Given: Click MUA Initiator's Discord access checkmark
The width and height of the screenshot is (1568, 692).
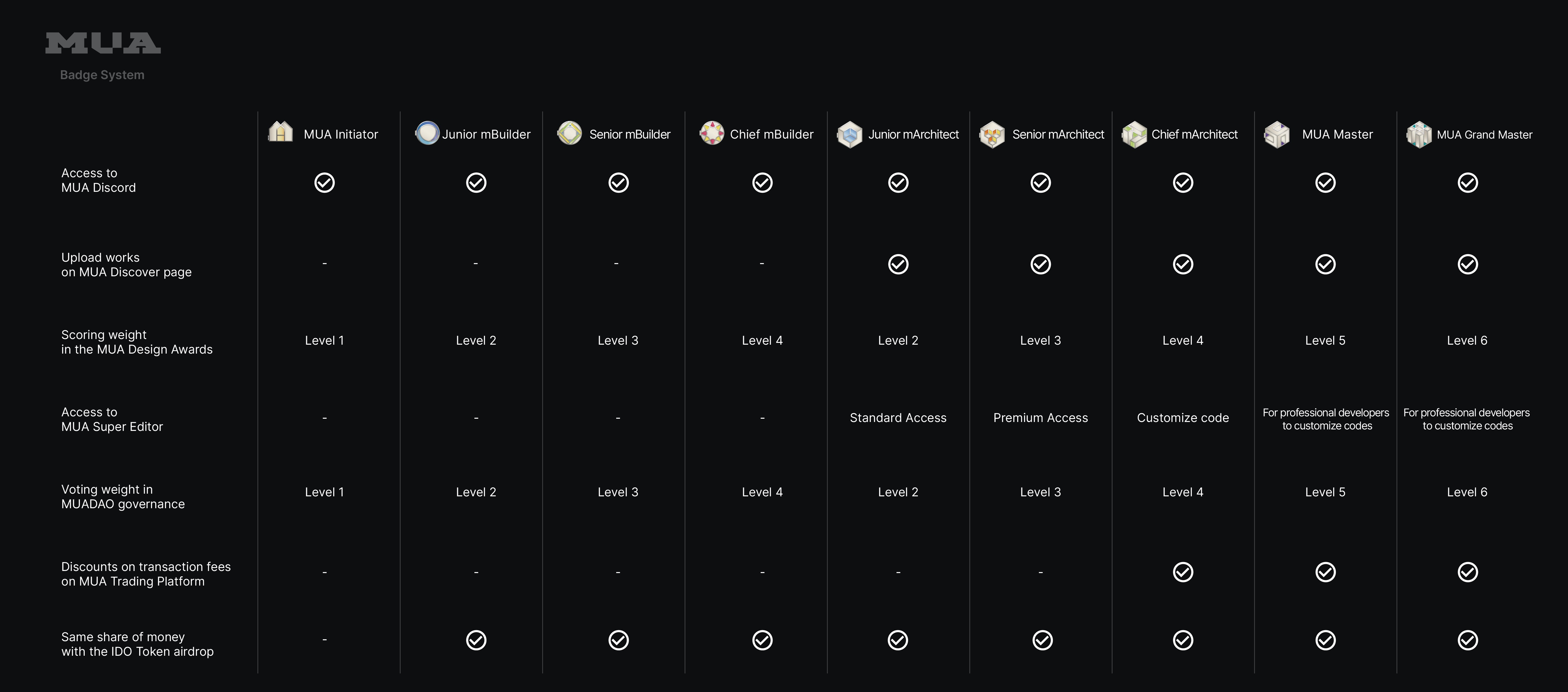Looking at the screenshot, I should point(324,183).
